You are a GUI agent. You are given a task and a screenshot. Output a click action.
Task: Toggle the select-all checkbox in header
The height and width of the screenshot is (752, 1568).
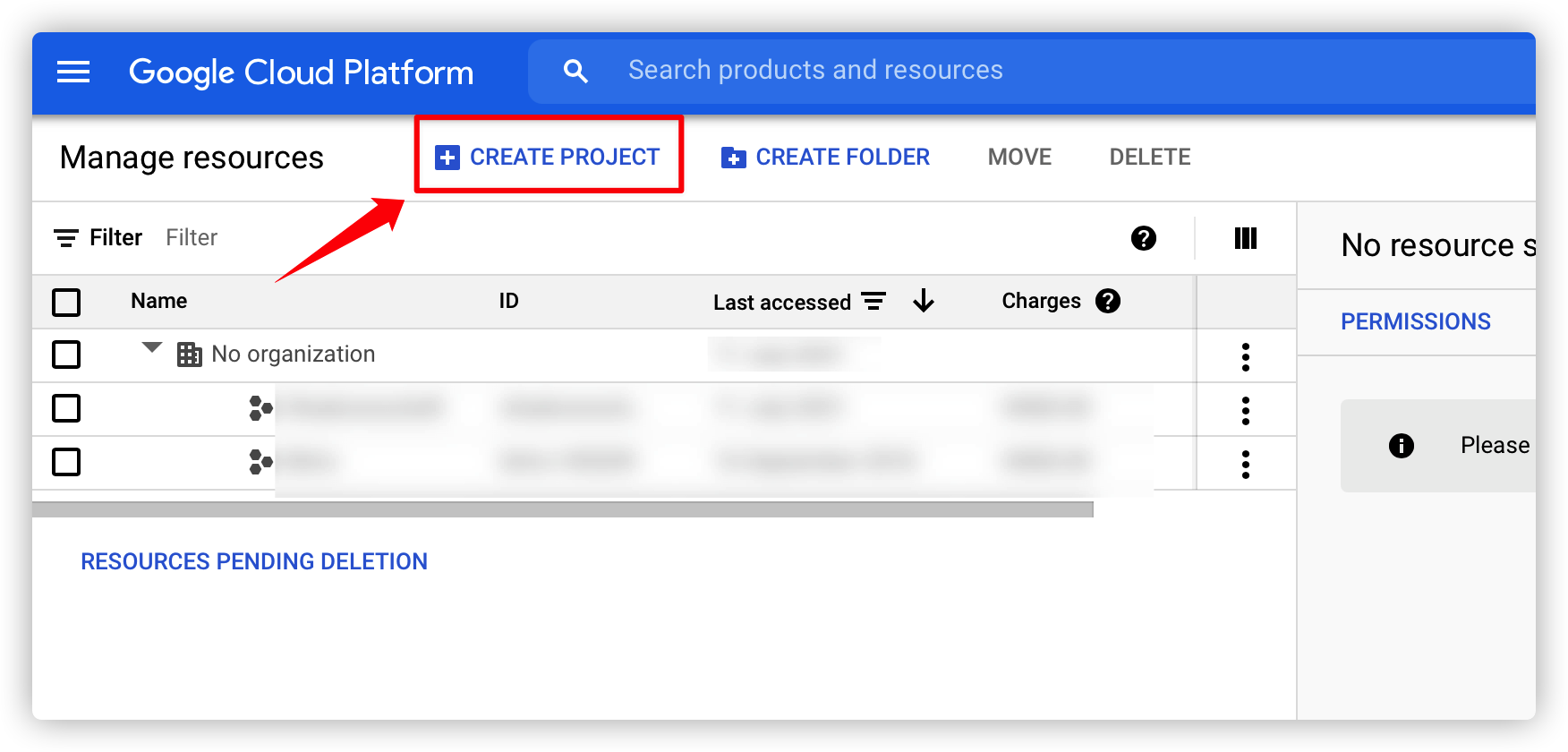click(66, 303)
